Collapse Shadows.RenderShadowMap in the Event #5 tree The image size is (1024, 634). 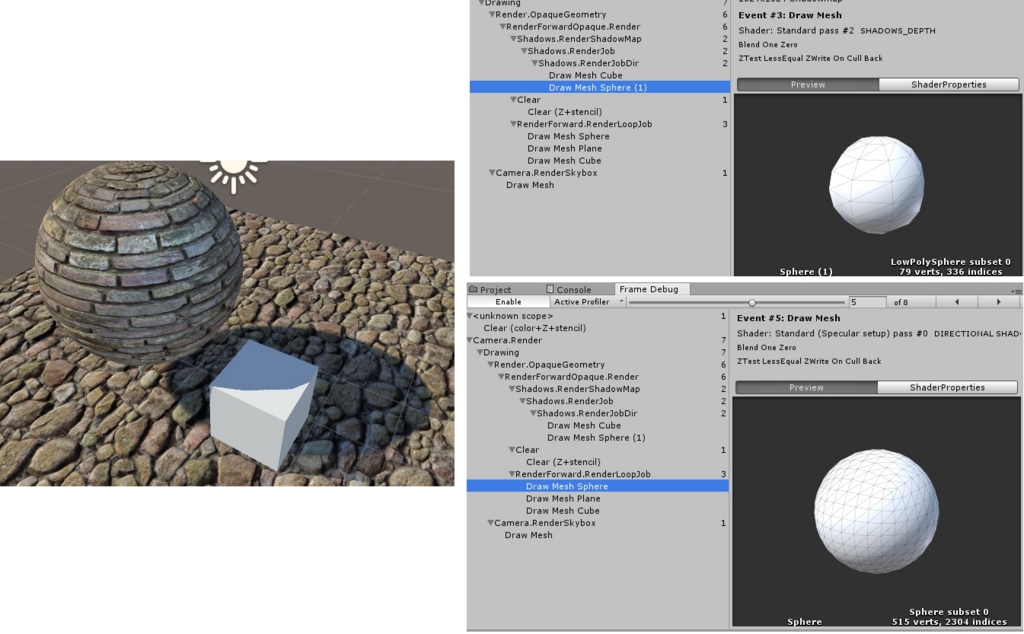pyautogui.click(x=512, y=389)
